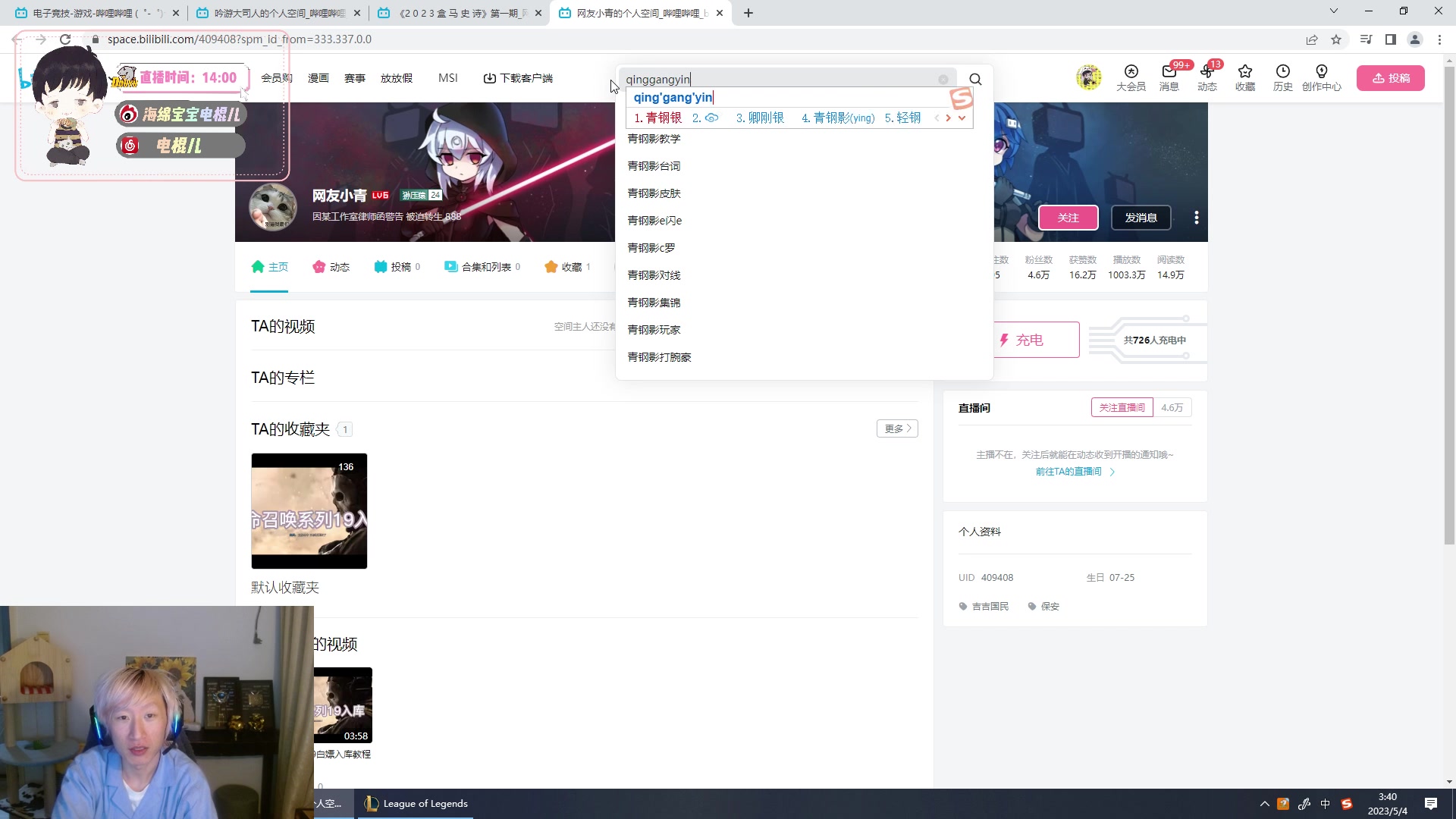Viewport: 1456px width, 819px height.
Task: Open the media control icon in toolbar
Action: click(x=1366, y=39)
